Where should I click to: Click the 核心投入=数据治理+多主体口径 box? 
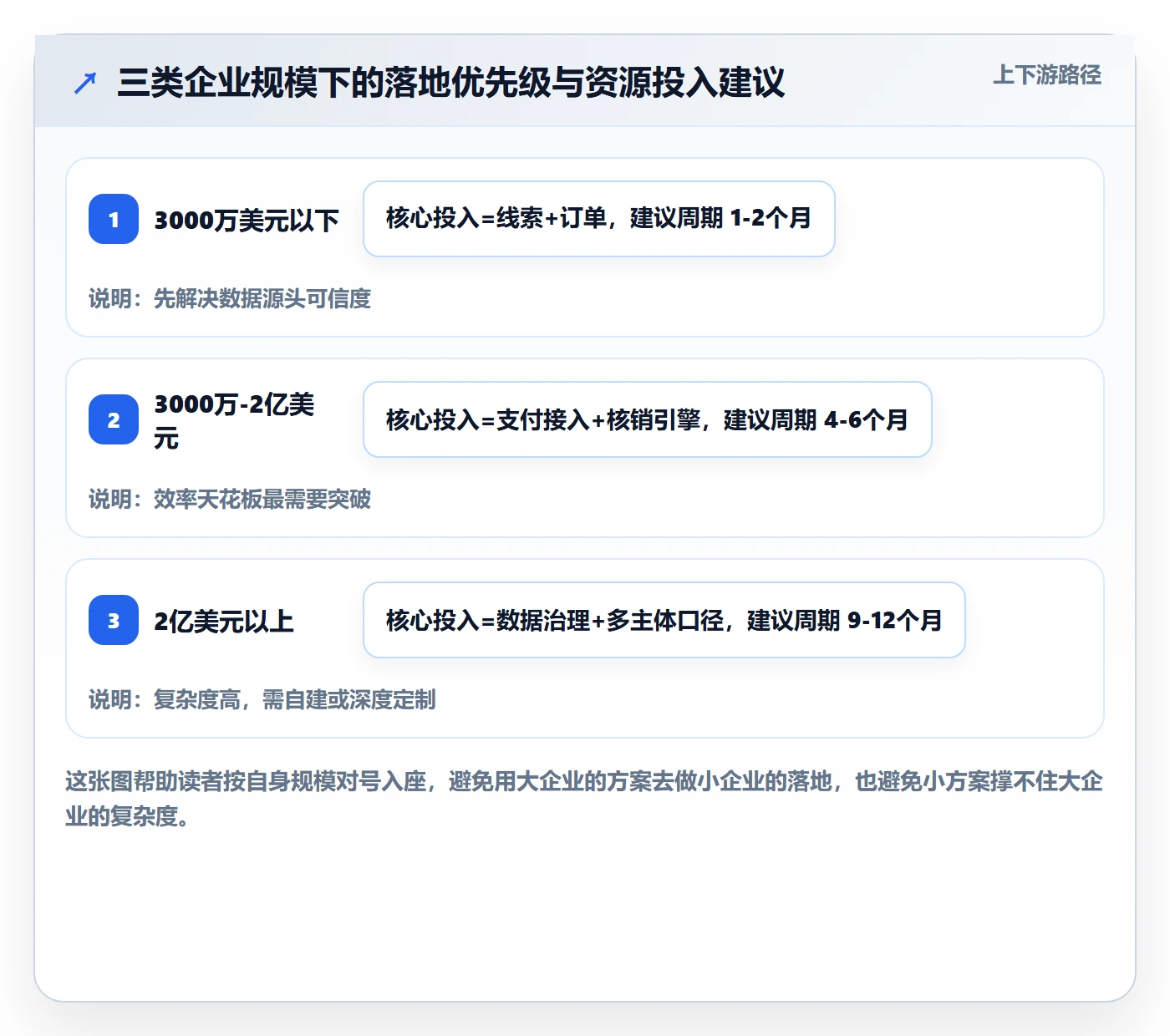(664, 620)
